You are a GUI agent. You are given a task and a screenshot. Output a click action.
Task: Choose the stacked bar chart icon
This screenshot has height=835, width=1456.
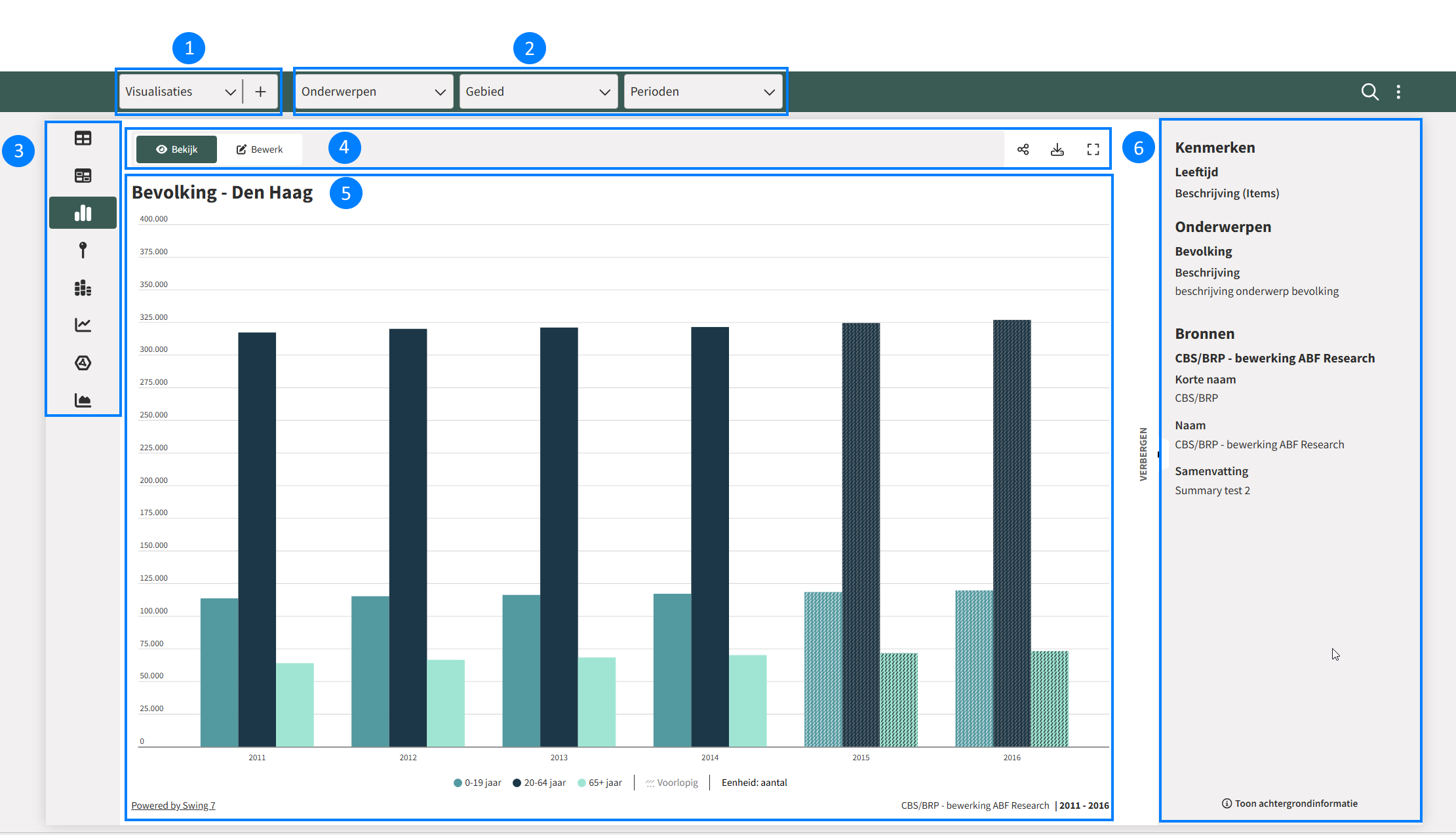pyautogui.click(x=83, y=288)
